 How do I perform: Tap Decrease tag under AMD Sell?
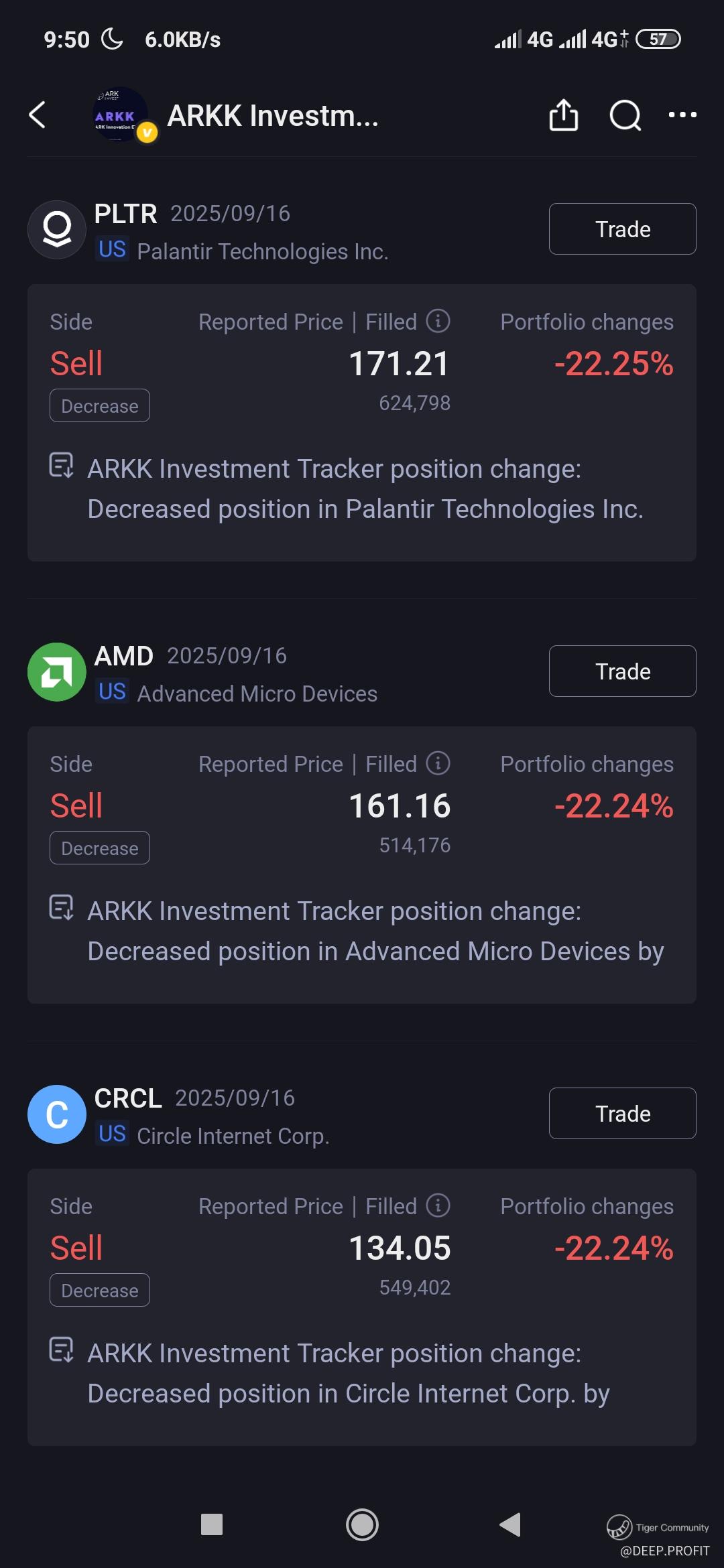pos(100,848)
